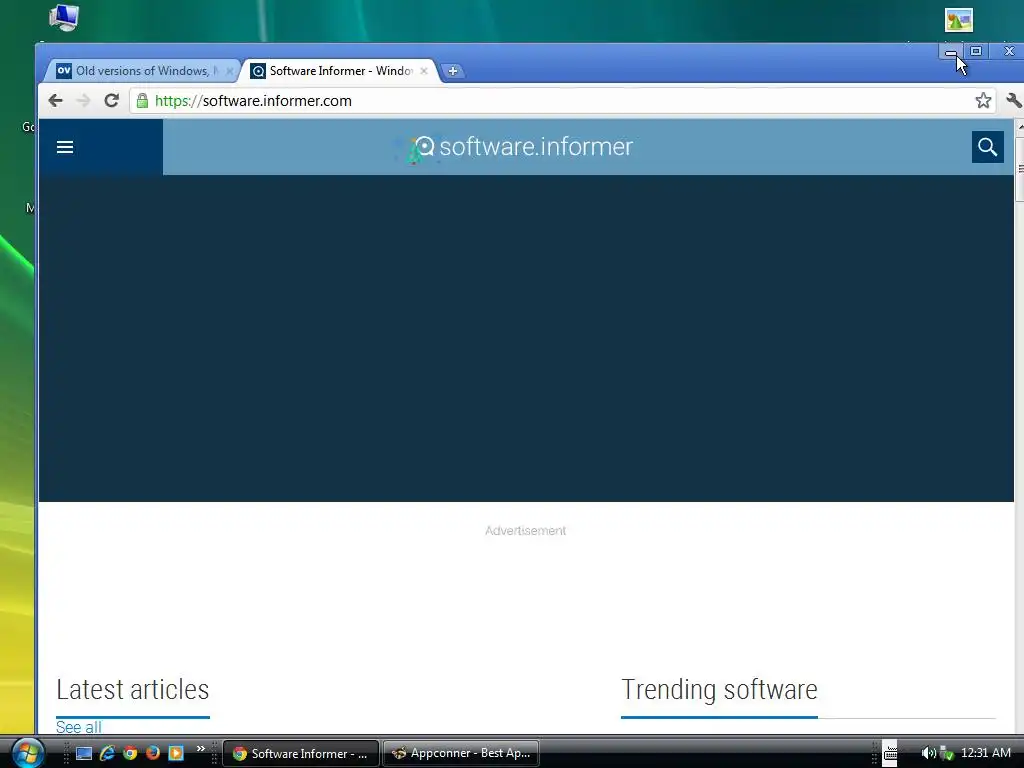Click the page vertical scrollbar thumb
The width and height of the screenshot is (1024, 768).
[x=1019, y=169]
